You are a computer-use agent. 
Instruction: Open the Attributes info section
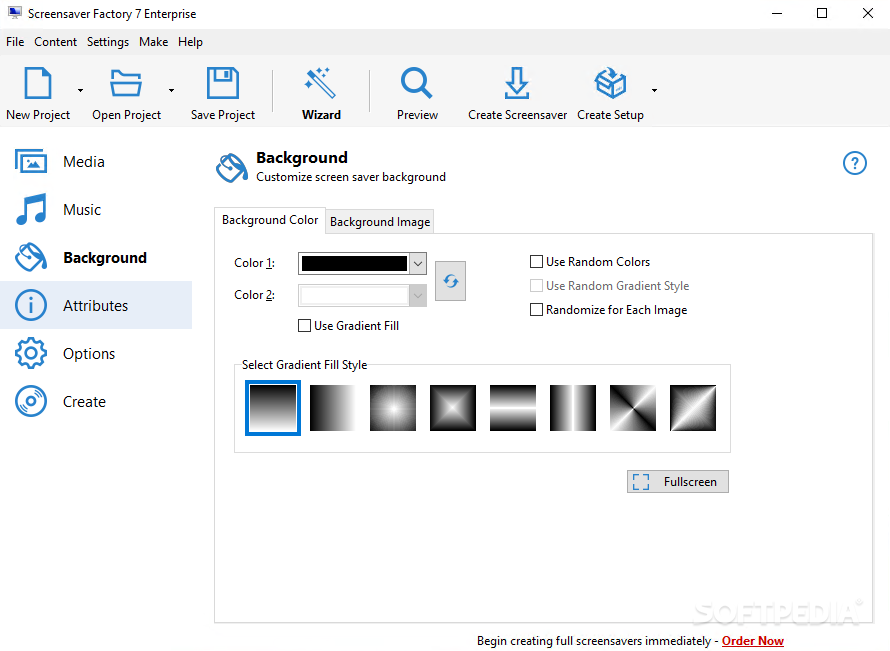(96, 305)
